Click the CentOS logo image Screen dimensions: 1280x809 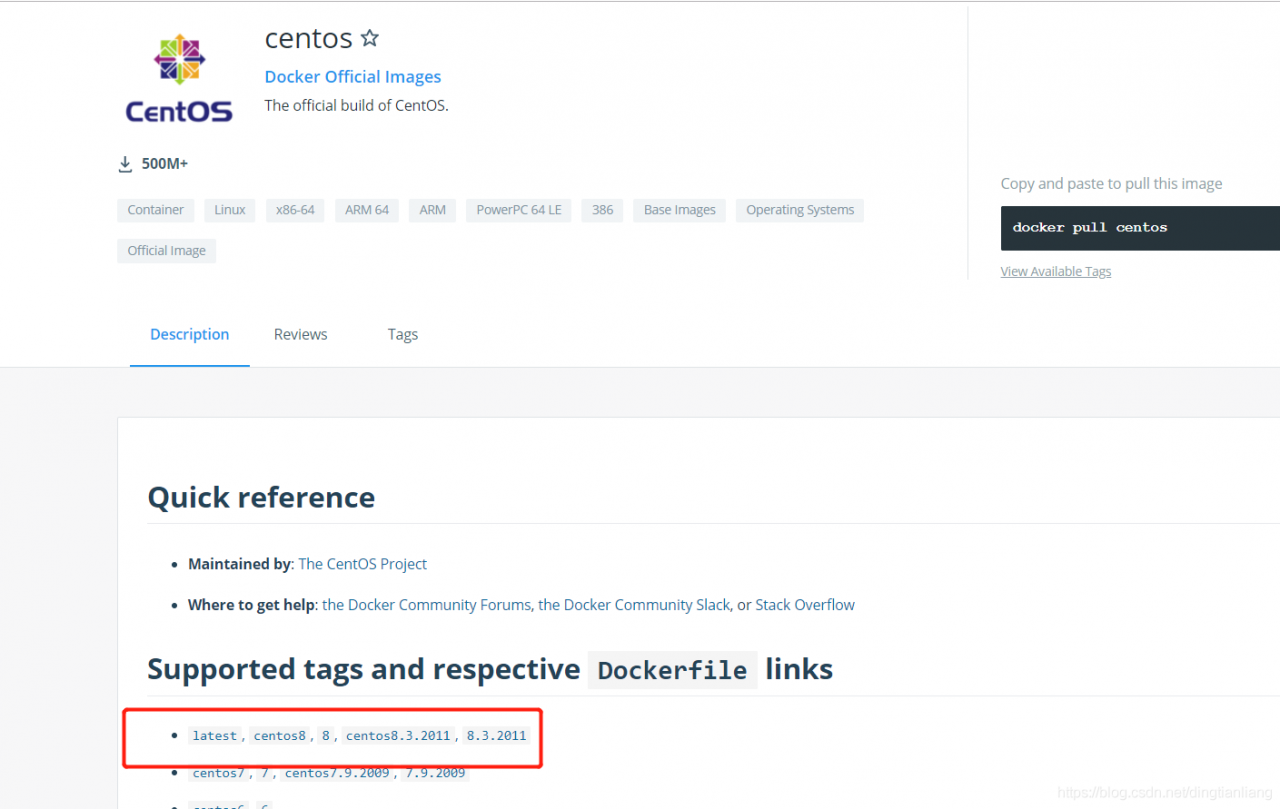(x=179, y=77)
